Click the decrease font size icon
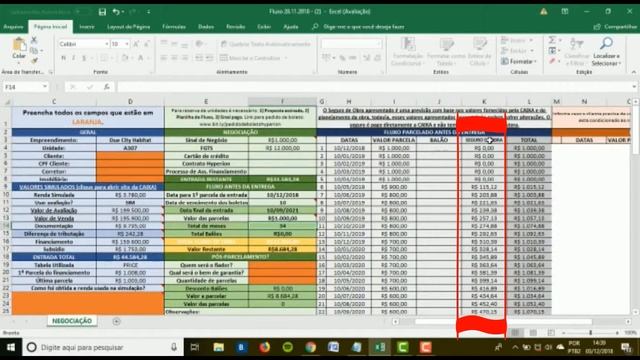 point(147,44)
